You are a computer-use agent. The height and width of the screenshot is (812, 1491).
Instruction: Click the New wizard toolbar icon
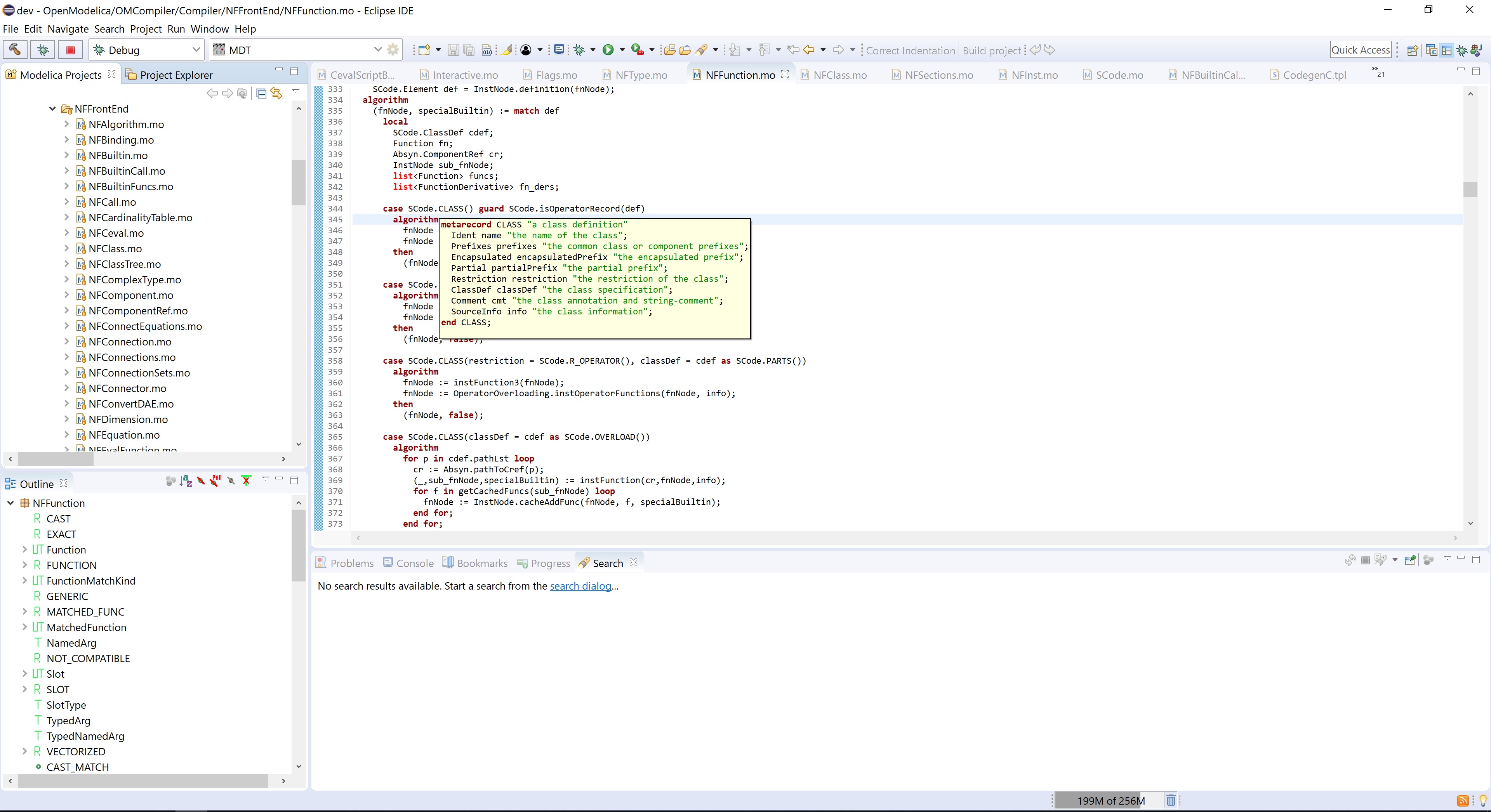(x=424, y=50)
